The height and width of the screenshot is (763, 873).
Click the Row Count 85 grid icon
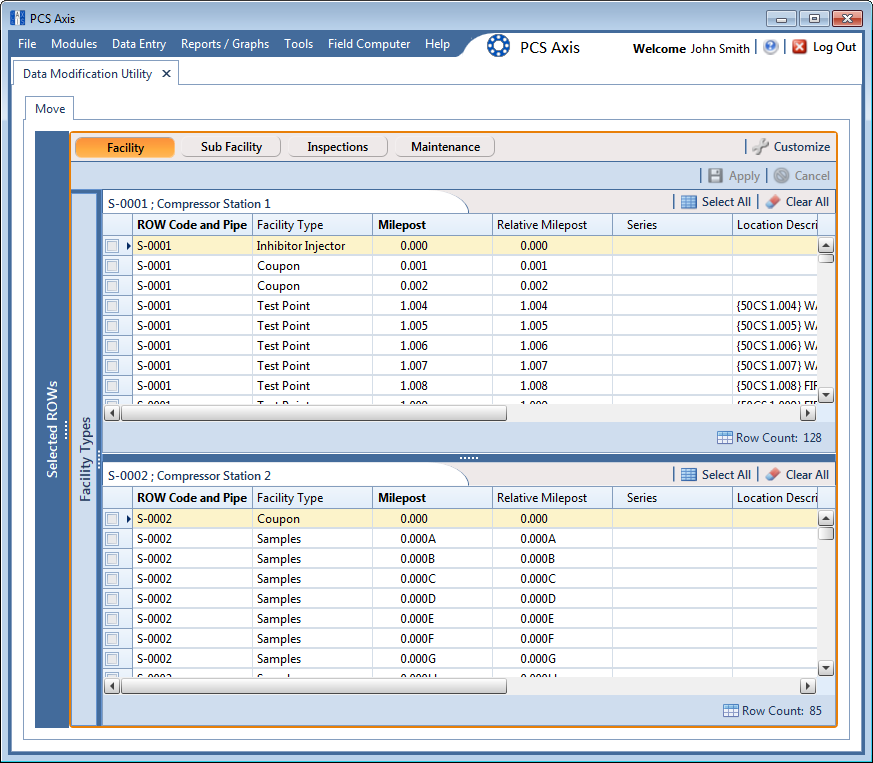pos(730,711)
